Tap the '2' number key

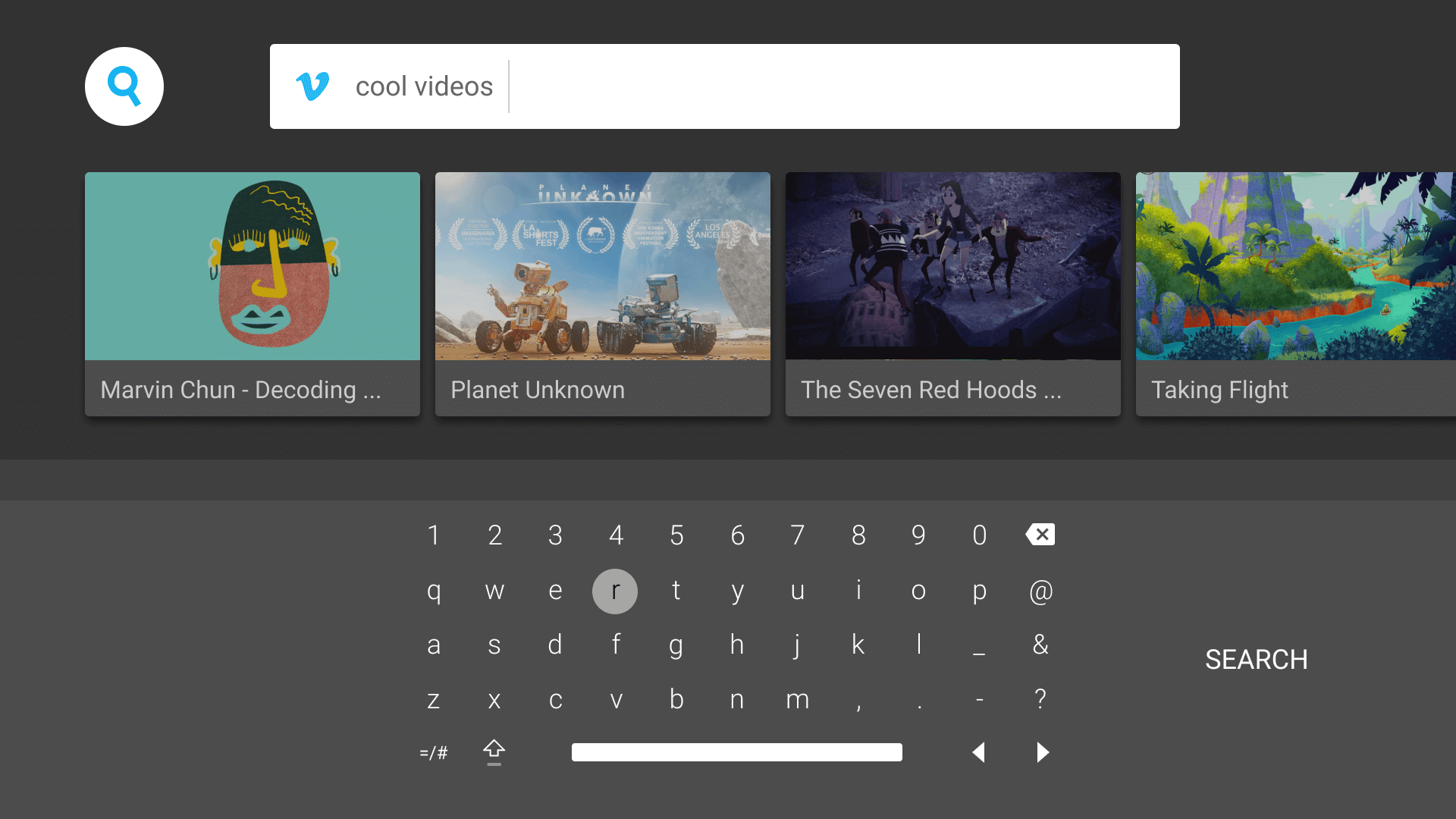(x=494, y=535)
